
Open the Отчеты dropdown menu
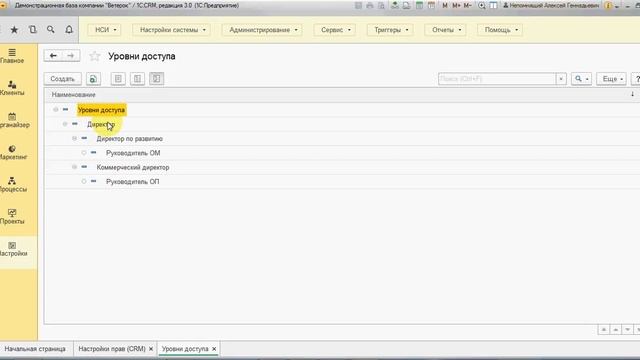click(x=445, y=30)
